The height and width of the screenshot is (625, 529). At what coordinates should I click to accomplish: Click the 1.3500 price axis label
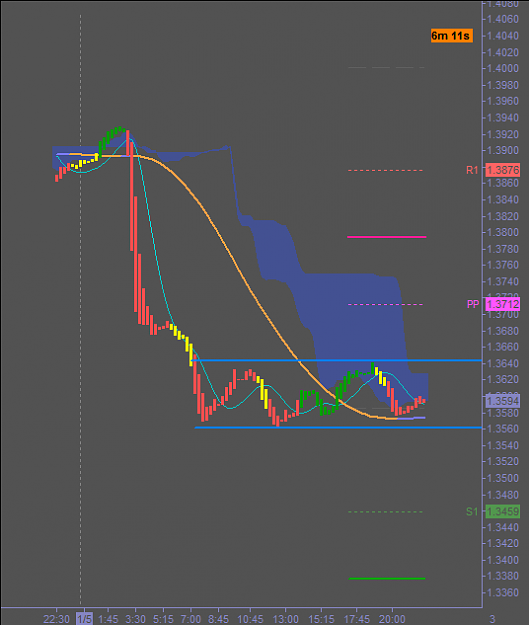pyautogui.click(x=503, y=478)
